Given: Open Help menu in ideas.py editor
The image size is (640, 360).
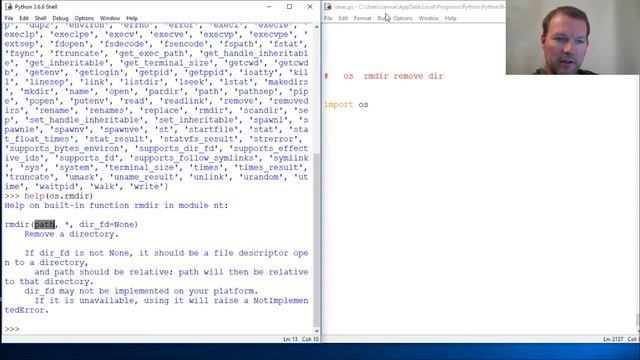Looking at the screenshot, I should [451, 18].
